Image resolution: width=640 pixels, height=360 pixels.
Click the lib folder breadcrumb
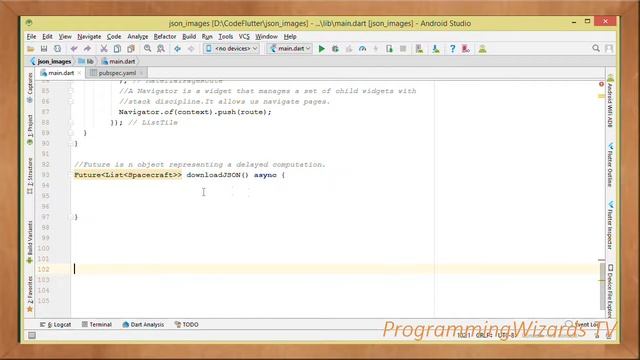tap(86, 61)
